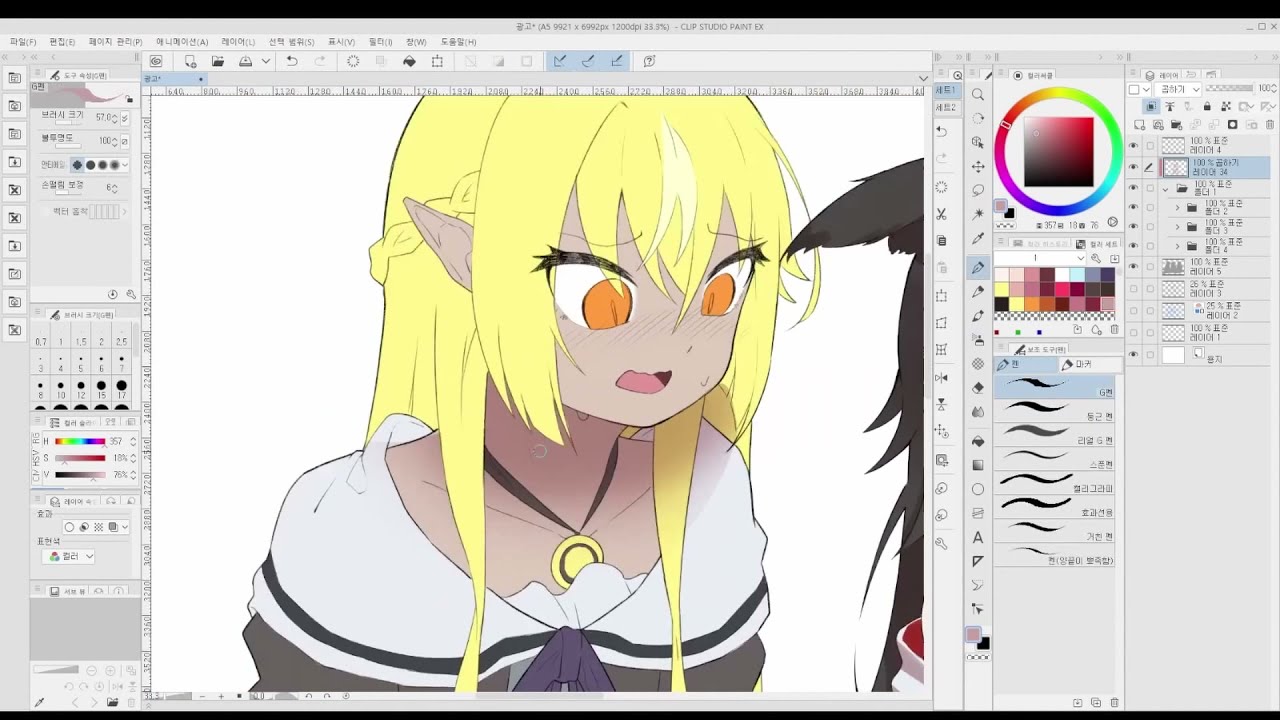Select the Lasso selection tool

click(x=978, y=190)
